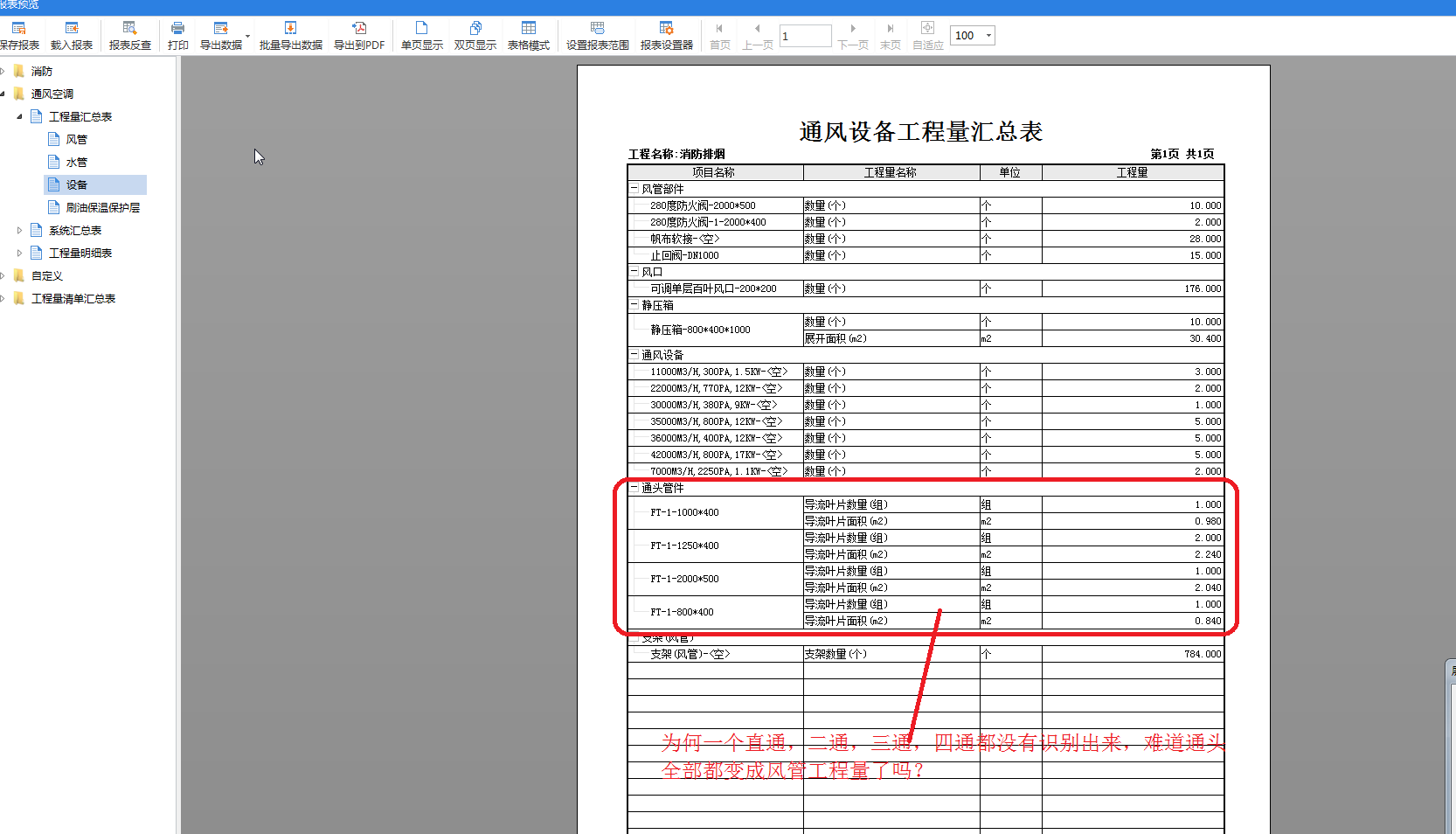1456x834 pixels.
Task: Collapse the 风口 group in report
Action: pos(634,271)
